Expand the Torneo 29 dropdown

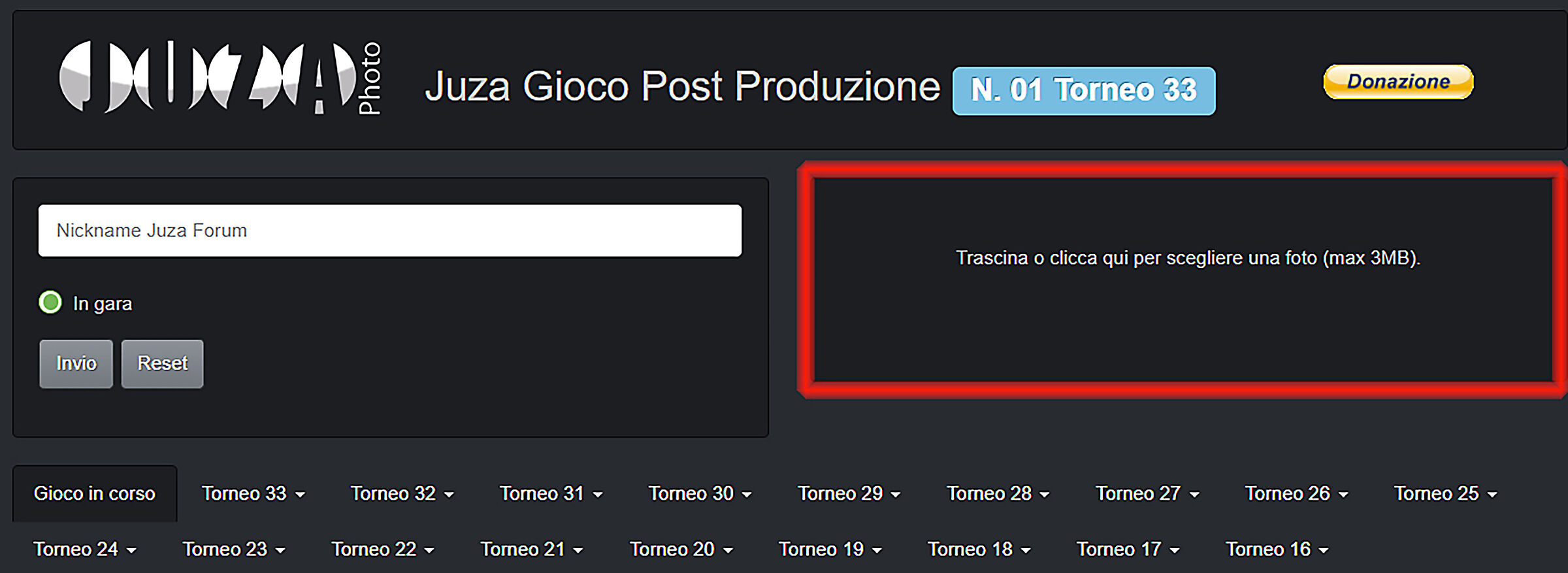tap(849, 493)
